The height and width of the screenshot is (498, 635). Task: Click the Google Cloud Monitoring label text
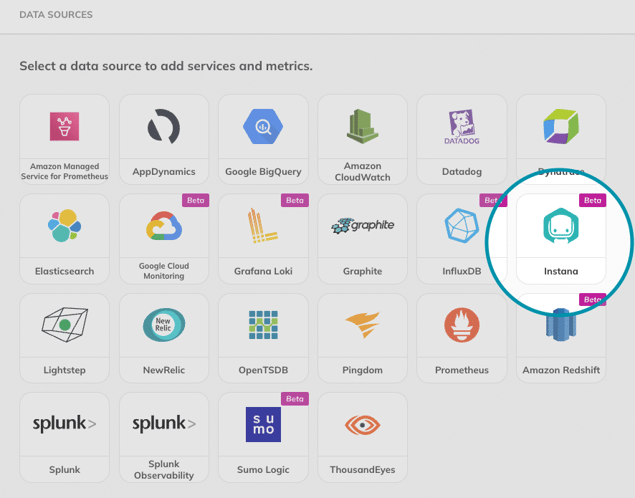[x=164, y=271]
